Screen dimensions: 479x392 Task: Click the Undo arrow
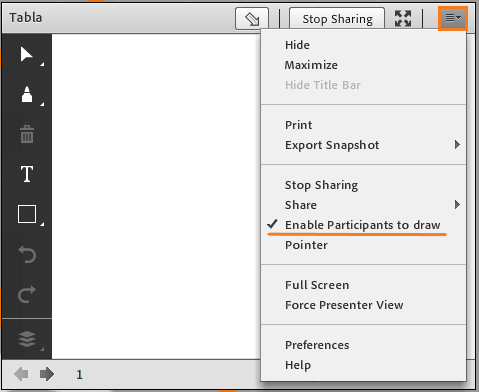[x=27, y=254]
